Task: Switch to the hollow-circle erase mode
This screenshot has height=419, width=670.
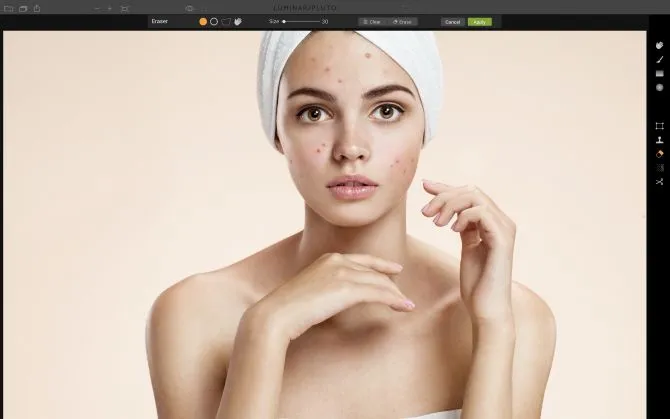Action: (214, 21)
